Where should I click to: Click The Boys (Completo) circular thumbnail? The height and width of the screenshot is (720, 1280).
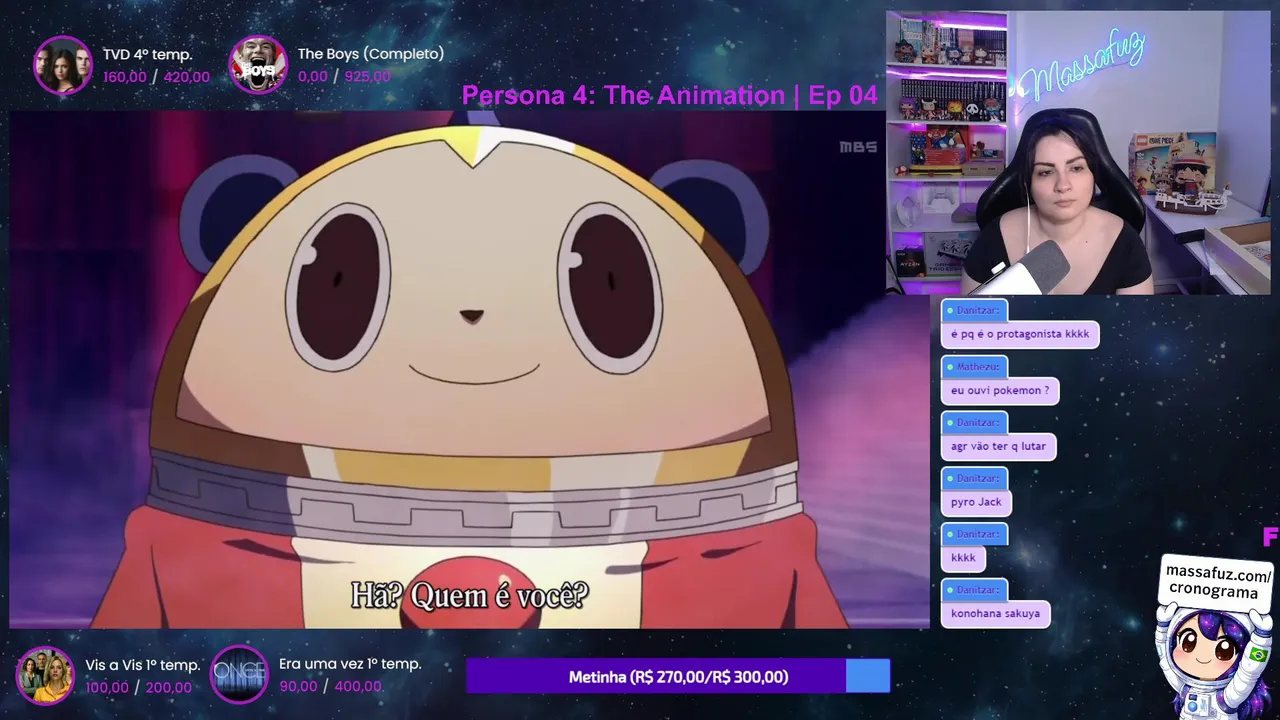click(x=259, y=65)
